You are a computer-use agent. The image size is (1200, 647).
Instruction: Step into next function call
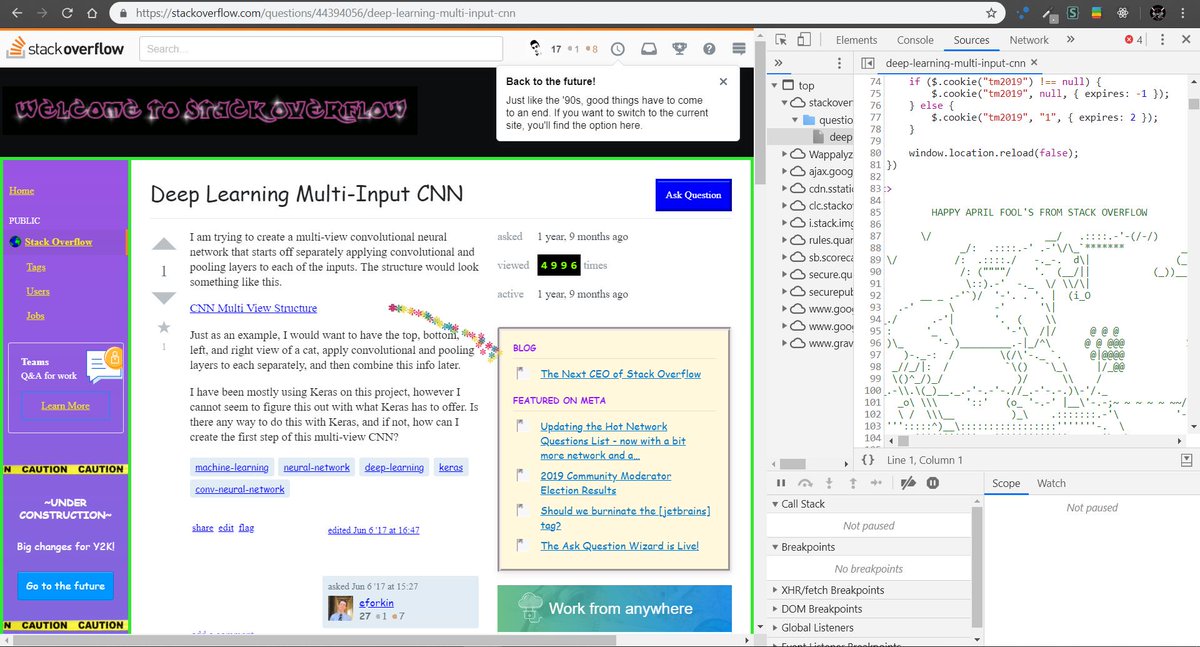[x=828, y=483]
